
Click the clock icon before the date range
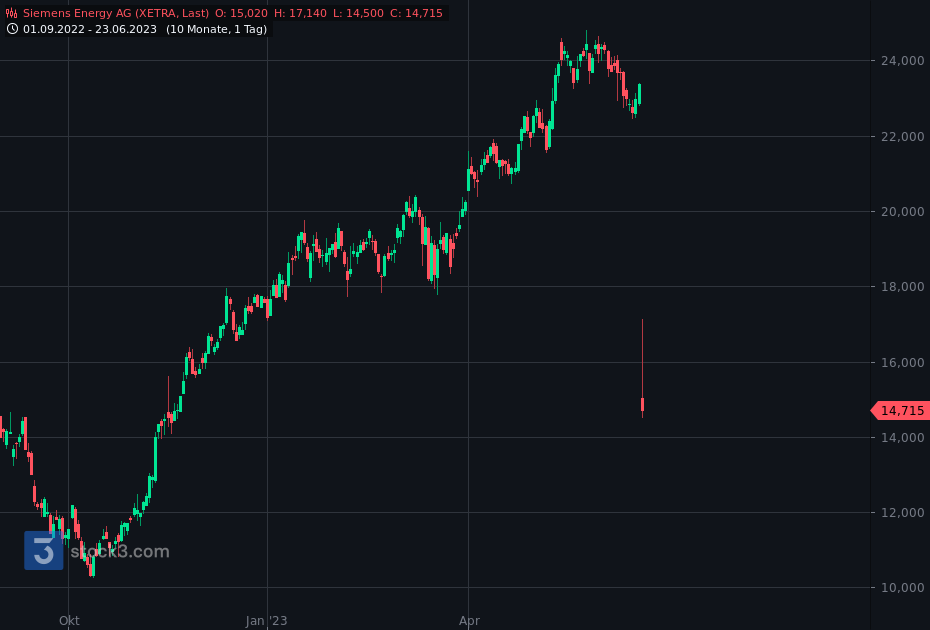(x=12, y=29)
